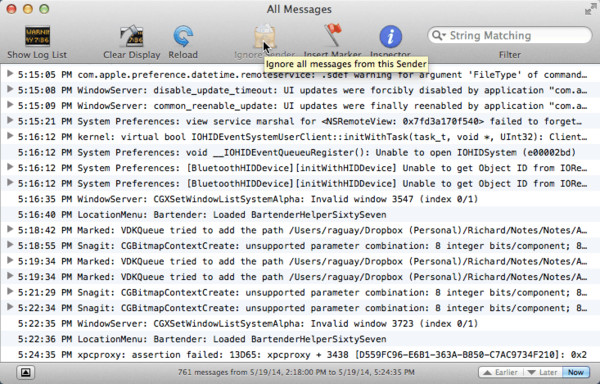Screen dimensions: 600x384
Task: Expand the 5:15:09 PM common_reenable_update row
Action: click(10, 105)
